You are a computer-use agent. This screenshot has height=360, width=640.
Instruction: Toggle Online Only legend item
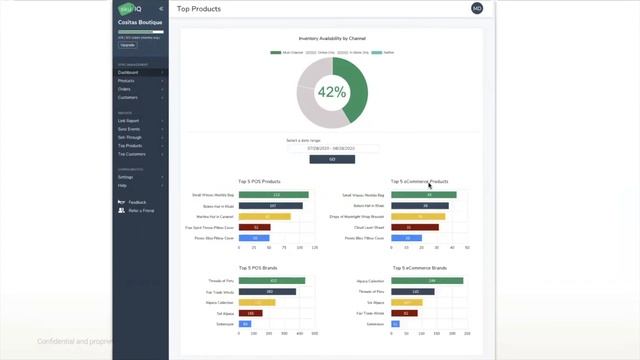(320, 53)
